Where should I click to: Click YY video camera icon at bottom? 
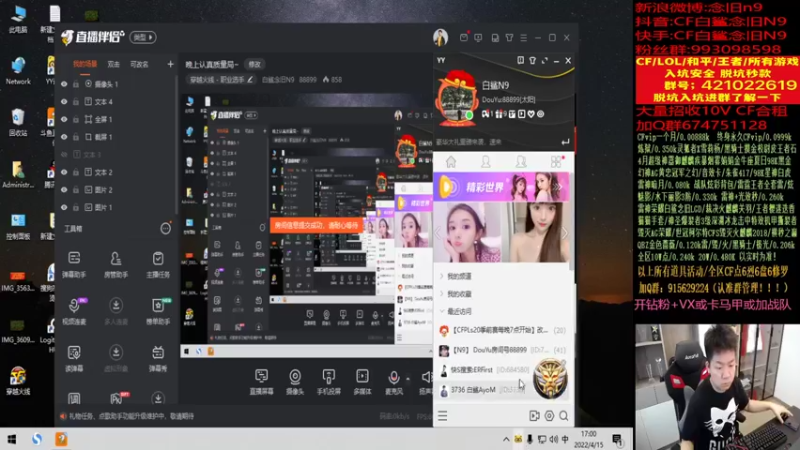[x=534, y=416]
